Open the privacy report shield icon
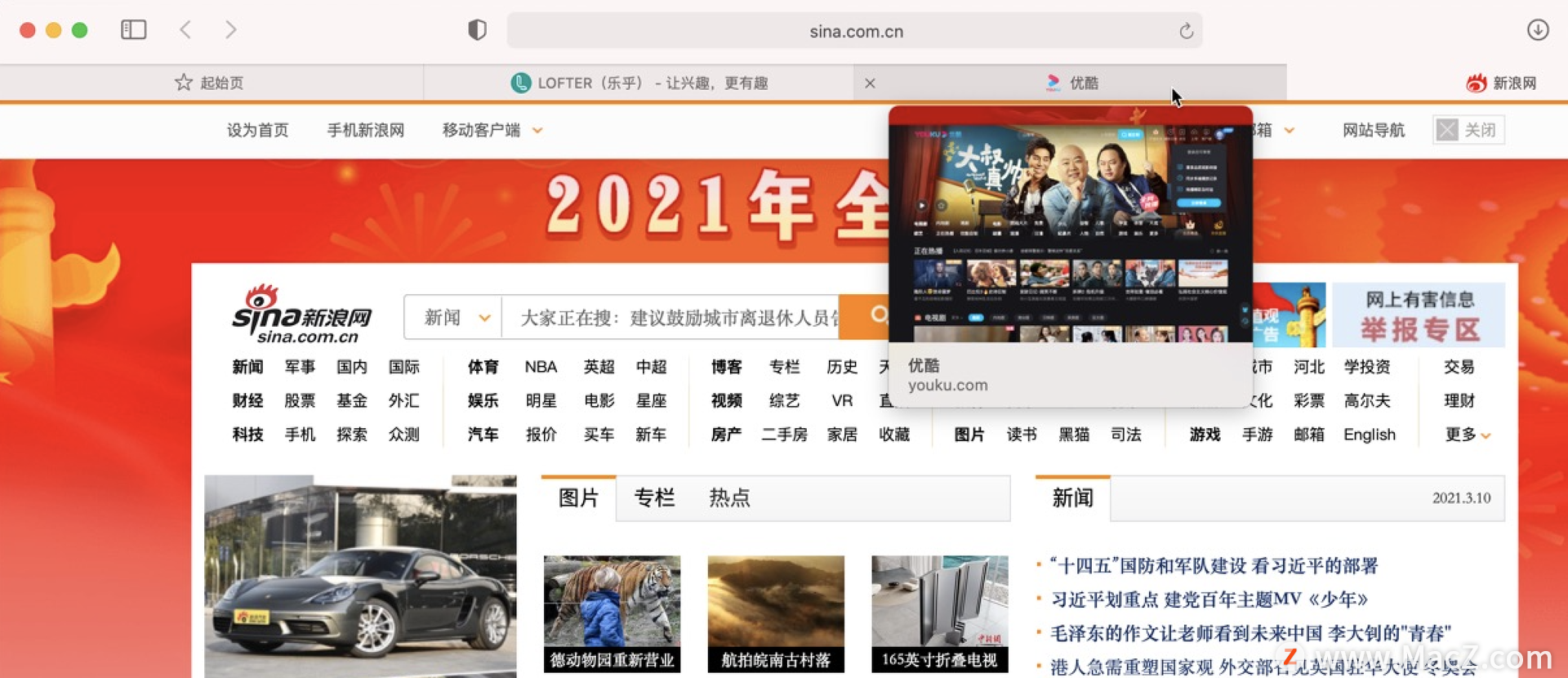 477,30
